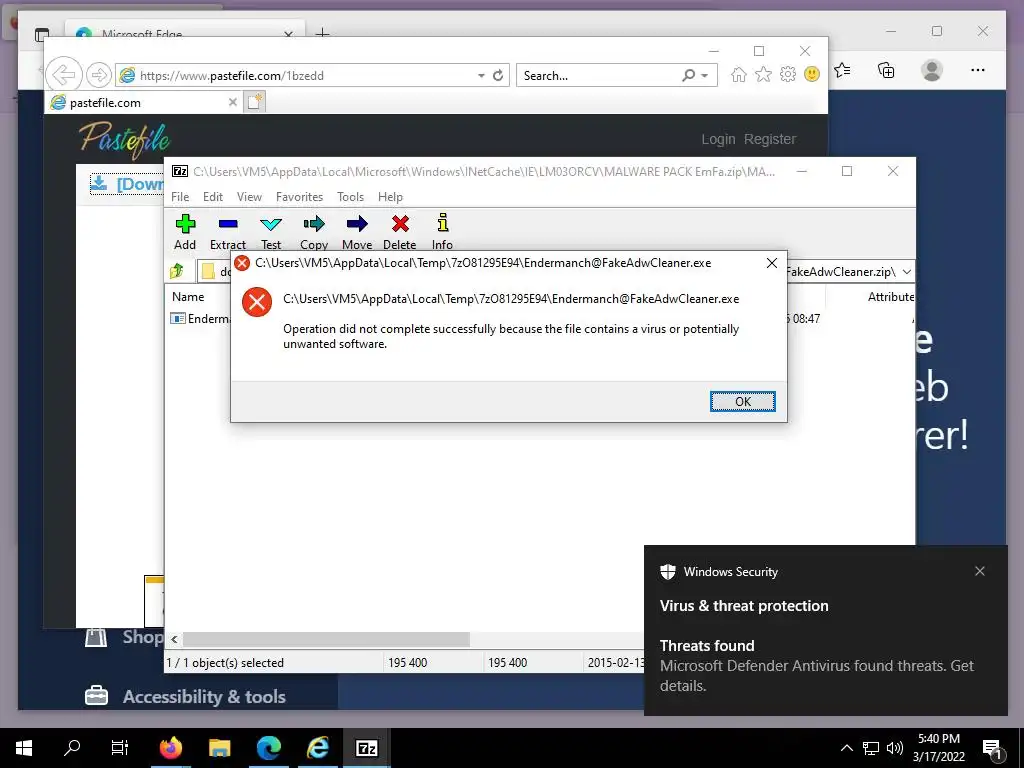The width and height of the screenshot is (1024, 768).
Task: Switch to 7-Zip on the taskbar
Action: 366,748
